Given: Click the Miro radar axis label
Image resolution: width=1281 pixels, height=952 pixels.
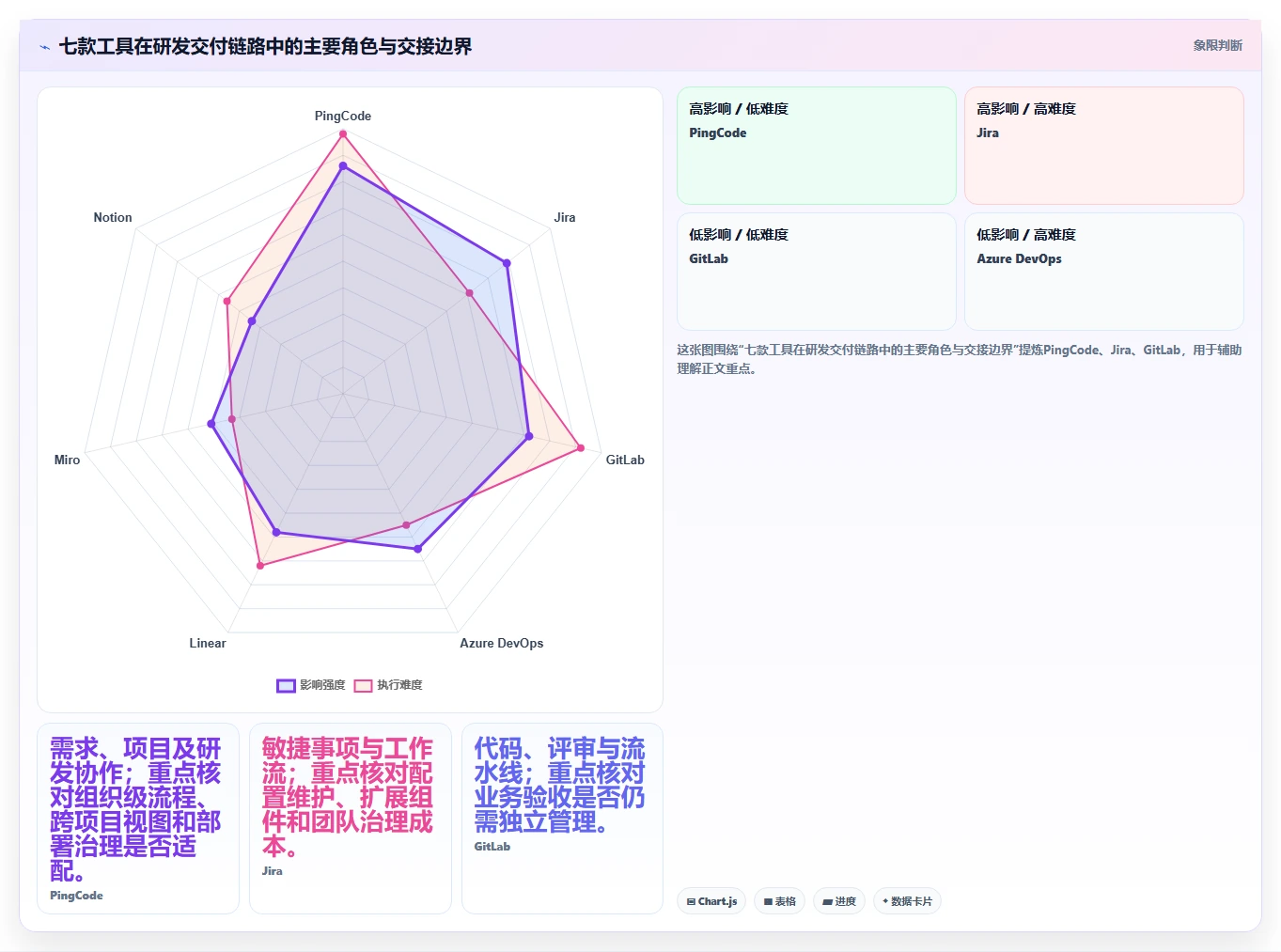Looking at the screenshot, I should [x=67, y=460].
